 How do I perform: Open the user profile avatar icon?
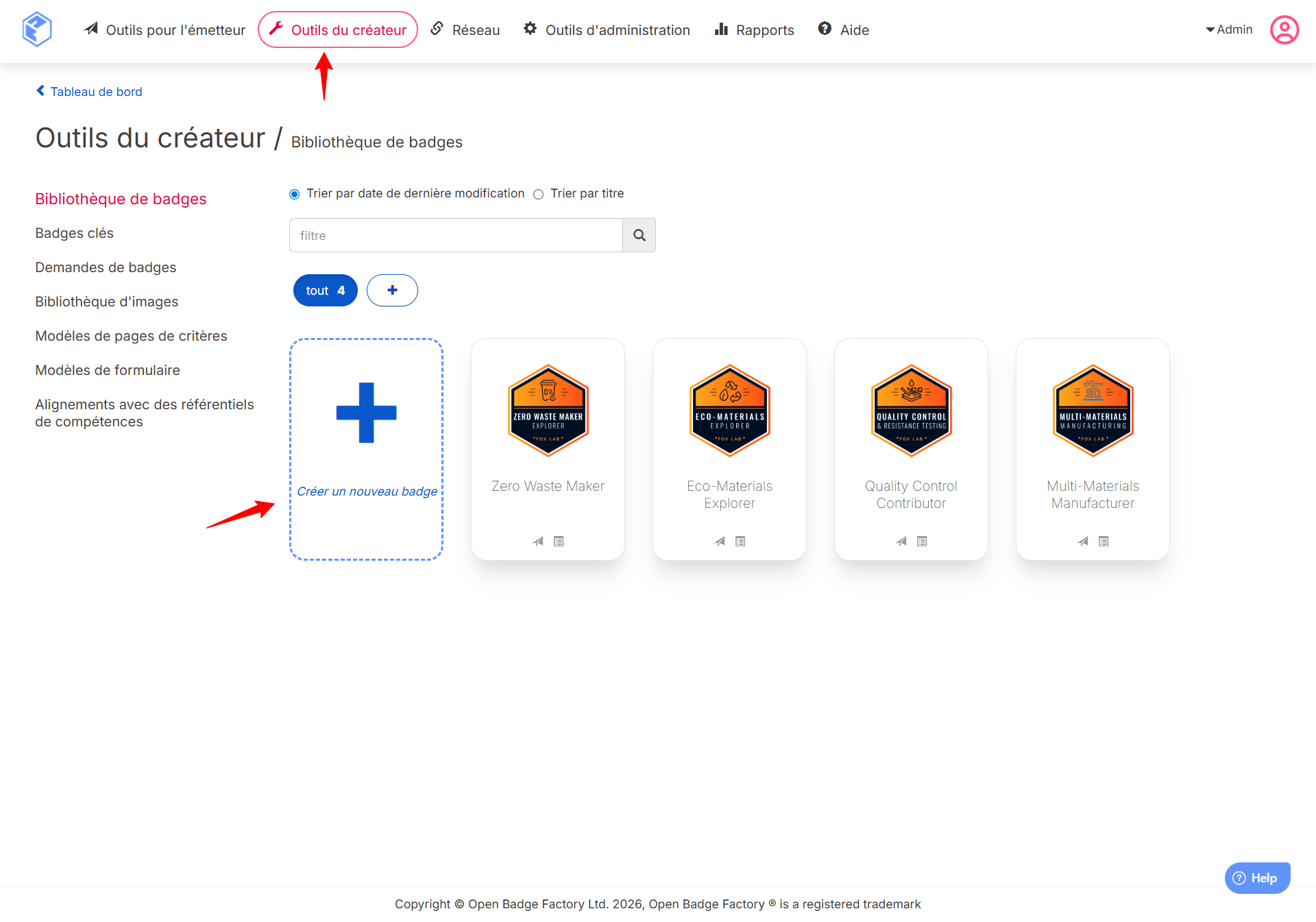tap(1284, 29)
